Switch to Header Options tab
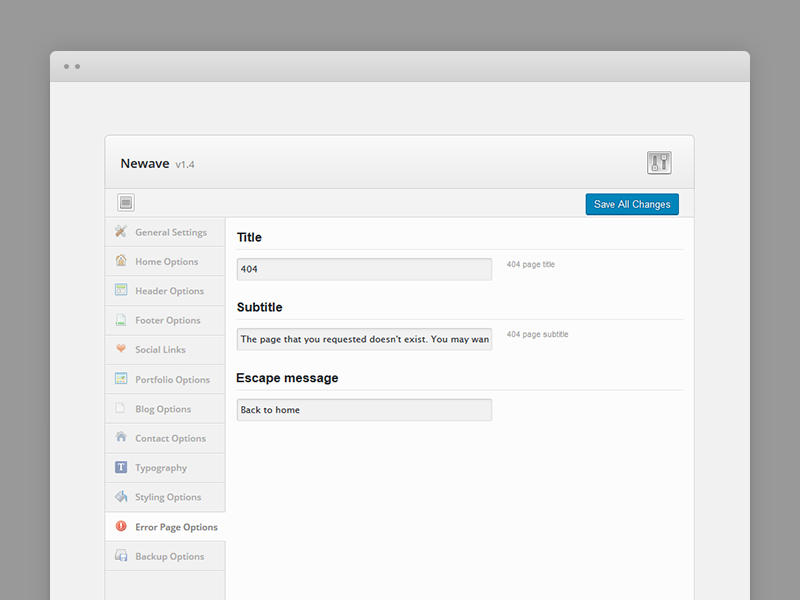Screen dimensions: 800x600 point(165,291)
